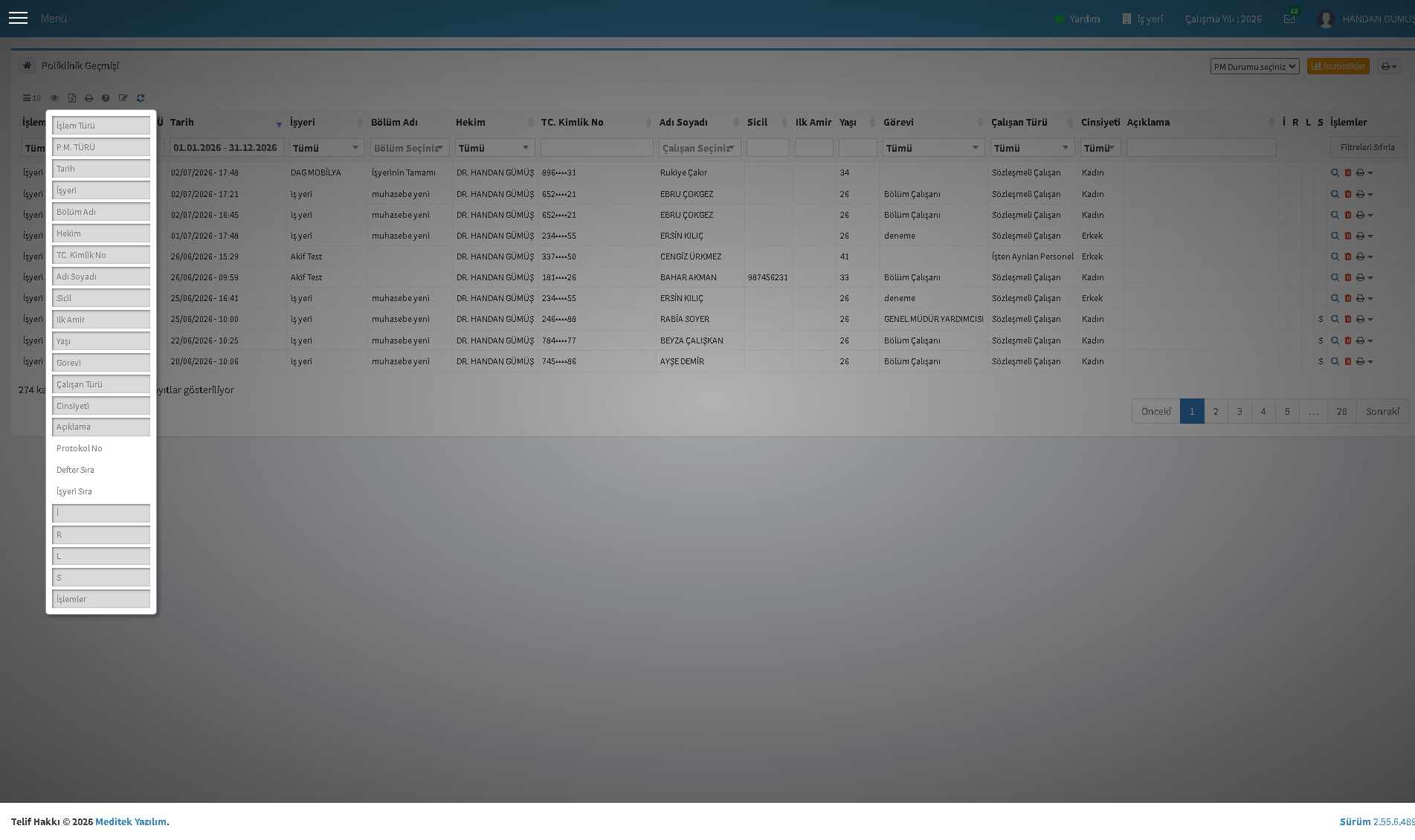The width and height of the screenshot is (1415, 840).
Task: Click the printer icon in table toolbar
Action: (88, 98)
